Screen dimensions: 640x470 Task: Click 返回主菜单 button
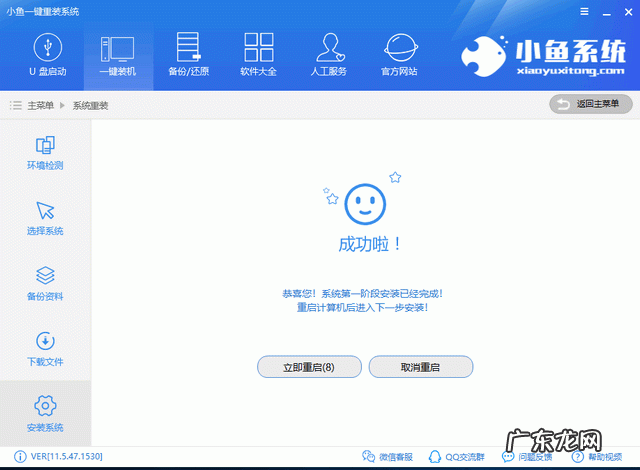[x=591, y=104]
